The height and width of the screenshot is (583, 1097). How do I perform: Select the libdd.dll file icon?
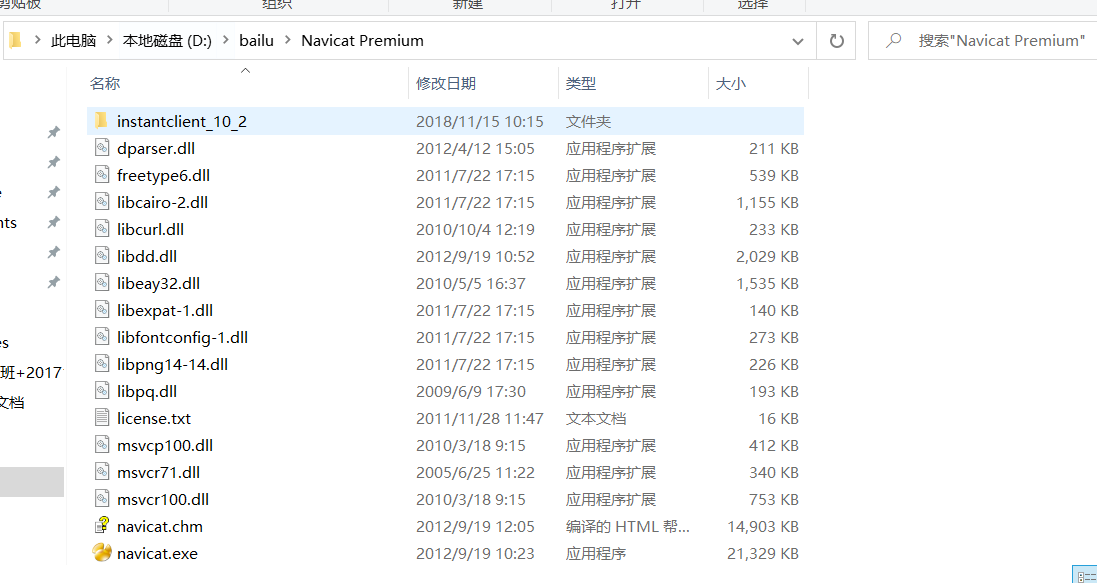coord(102,256)
